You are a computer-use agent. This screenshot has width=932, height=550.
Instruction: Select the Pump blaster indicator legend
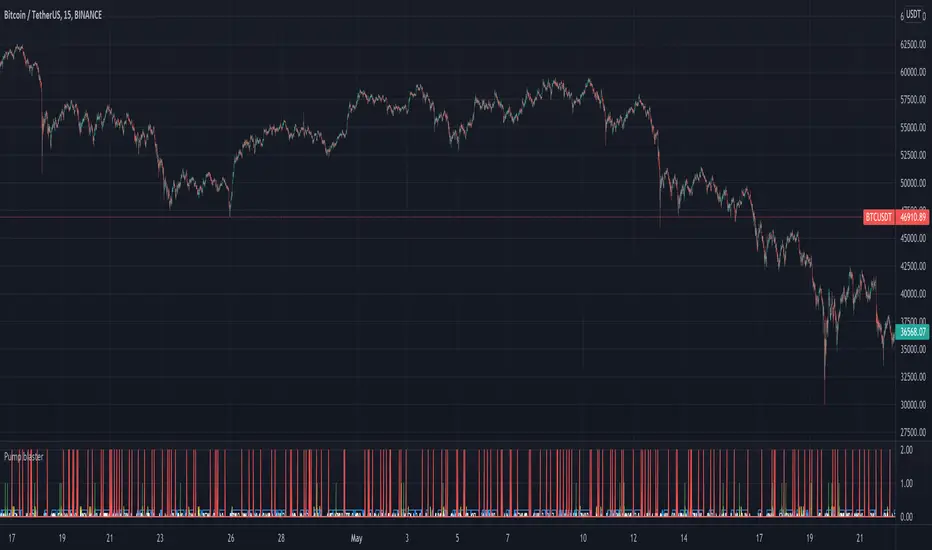click(x=27, y=452)
